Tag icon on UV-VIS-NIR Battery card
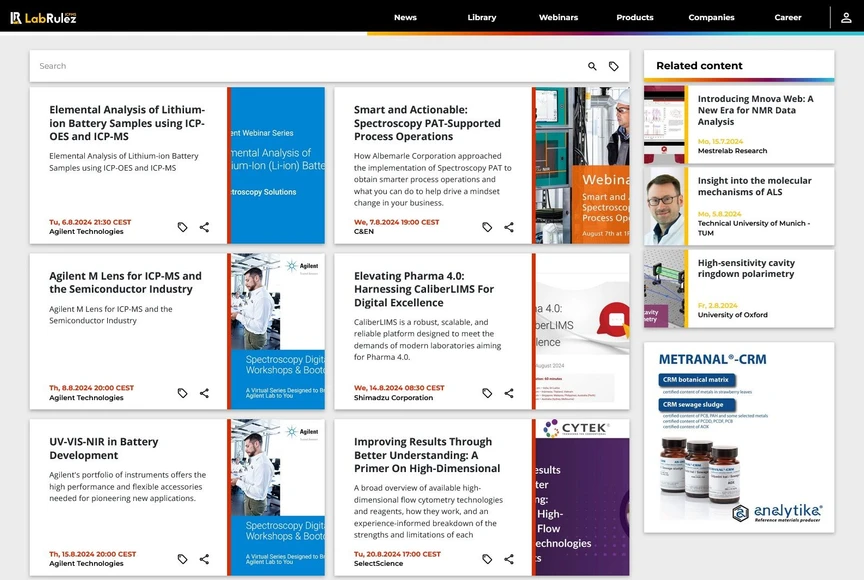 pos(182,559)
